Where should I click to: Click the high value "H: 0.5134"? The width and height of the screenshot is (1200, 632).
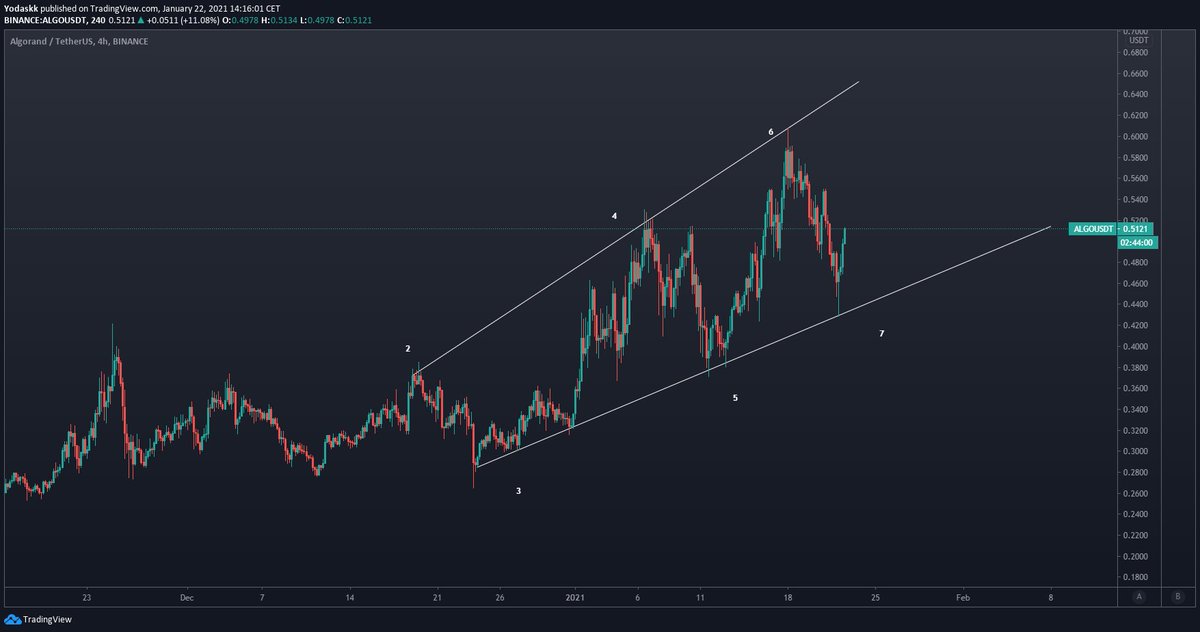click(280, 18)
